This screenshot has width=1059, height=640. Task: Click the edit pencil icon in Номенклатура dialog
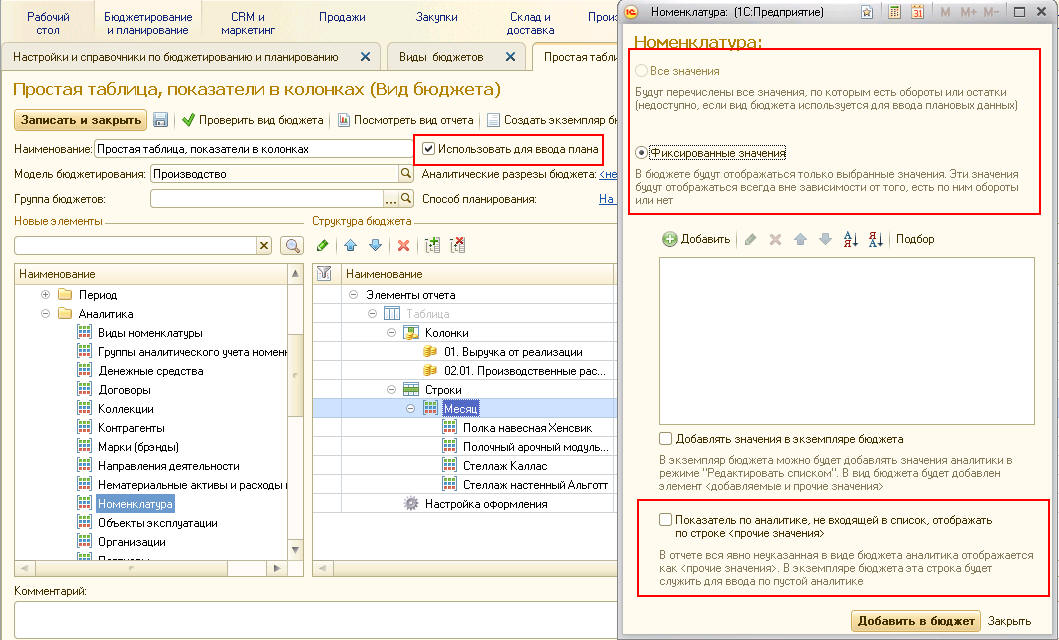click(x=750, y=239)
